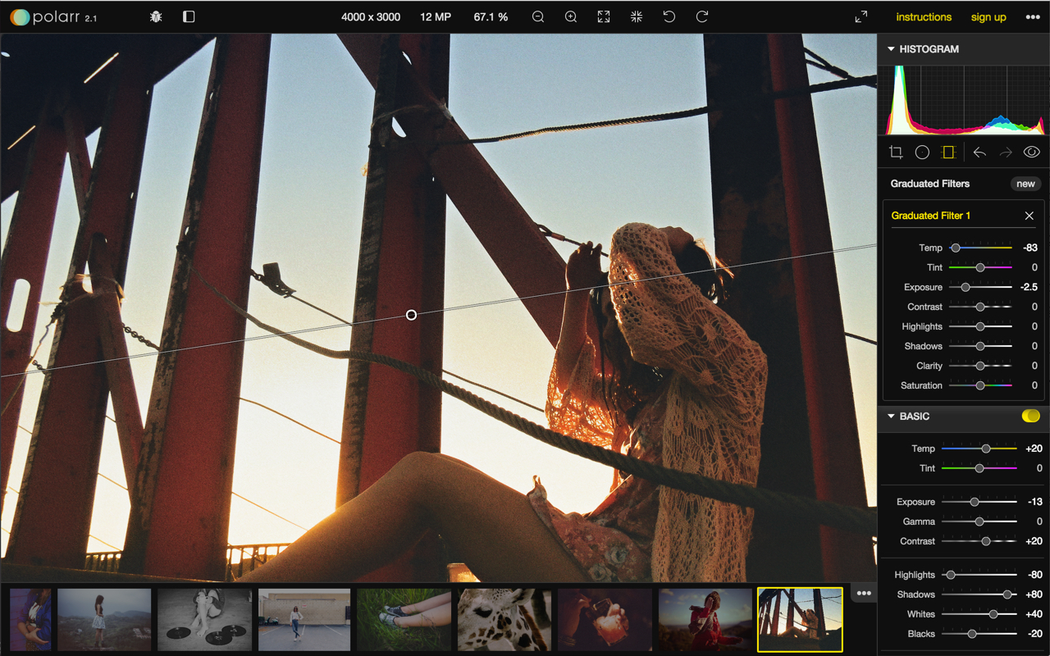Select the giraffe thumbnail in filmstrip
1050x656 pixels.
click(x=504, y=620)
